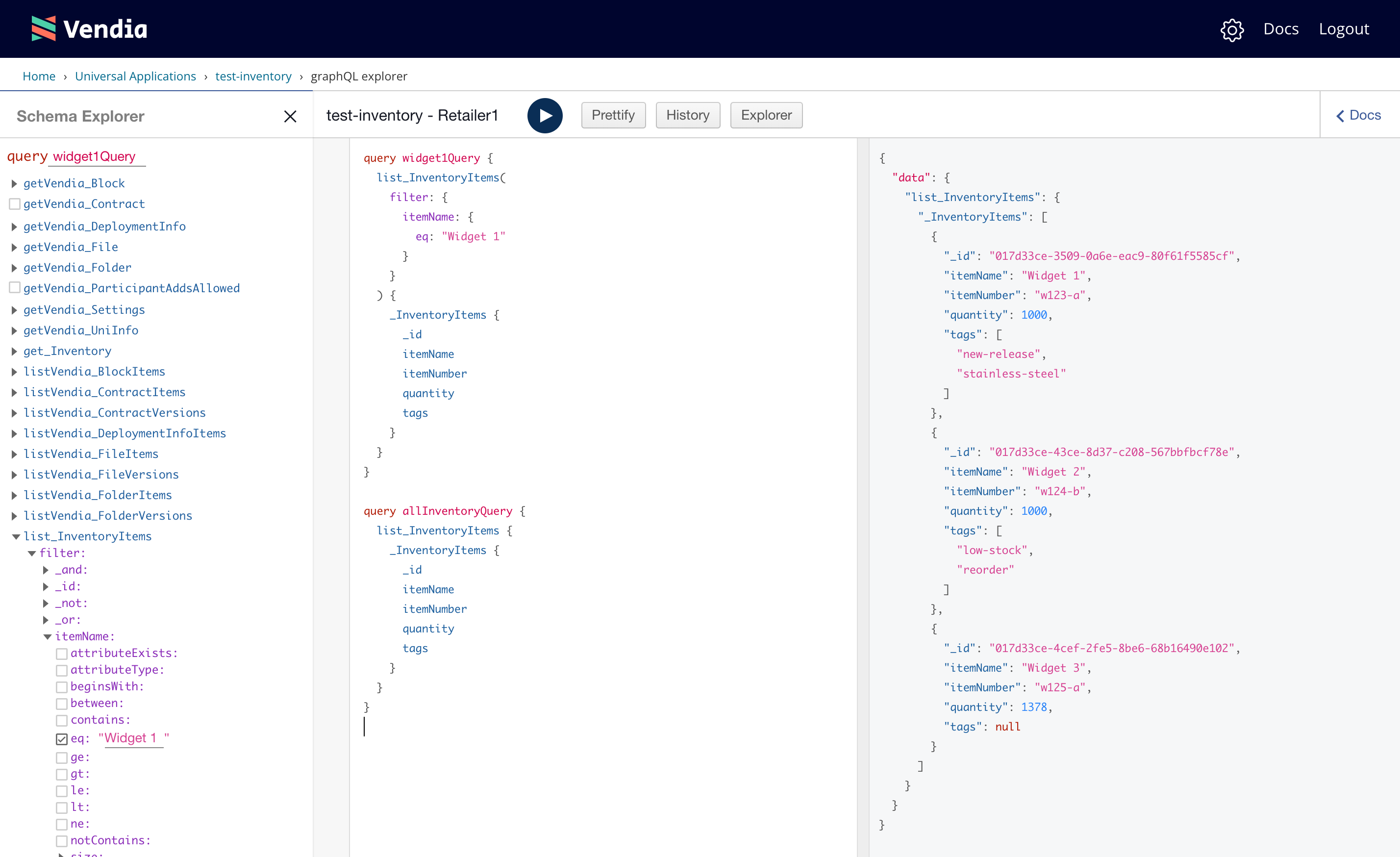Enable the notContains filter checkbox
1400x857 pixels.
[x=61, y=840]
